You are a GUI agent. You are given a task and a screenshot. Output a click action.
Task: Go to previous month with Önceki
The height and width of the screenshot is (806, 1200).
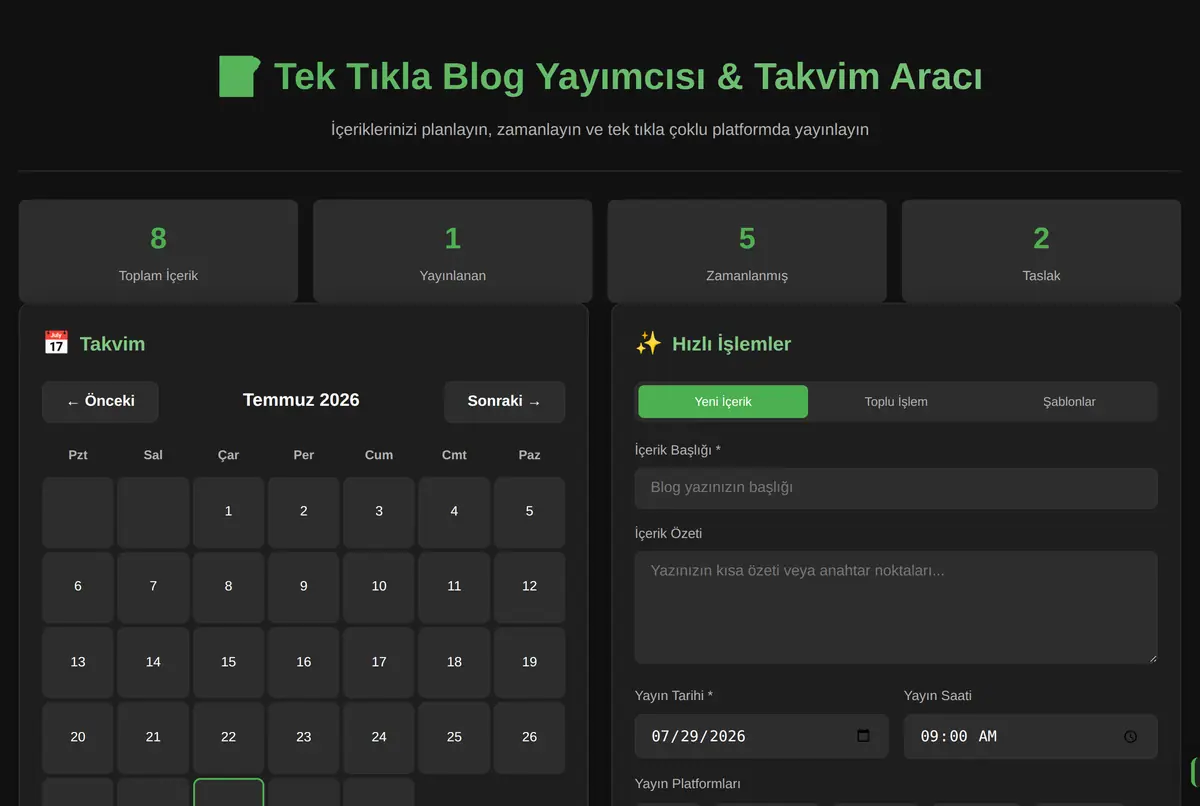coord(100,401)
